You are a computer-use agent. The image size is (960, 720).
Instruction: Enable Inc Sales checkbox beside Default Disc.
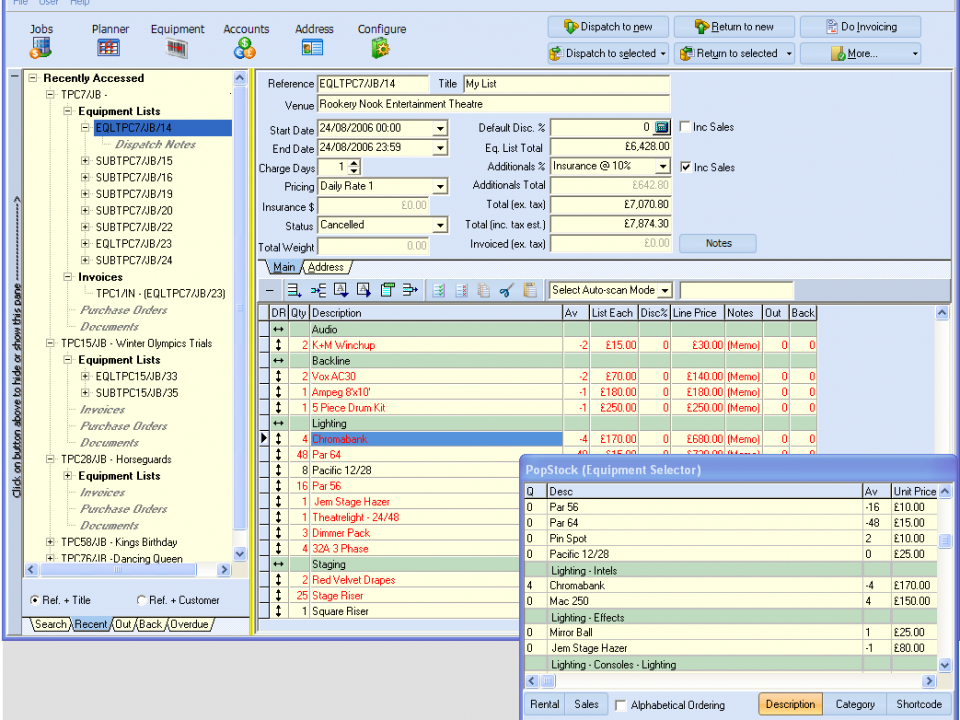click(685, 127)
